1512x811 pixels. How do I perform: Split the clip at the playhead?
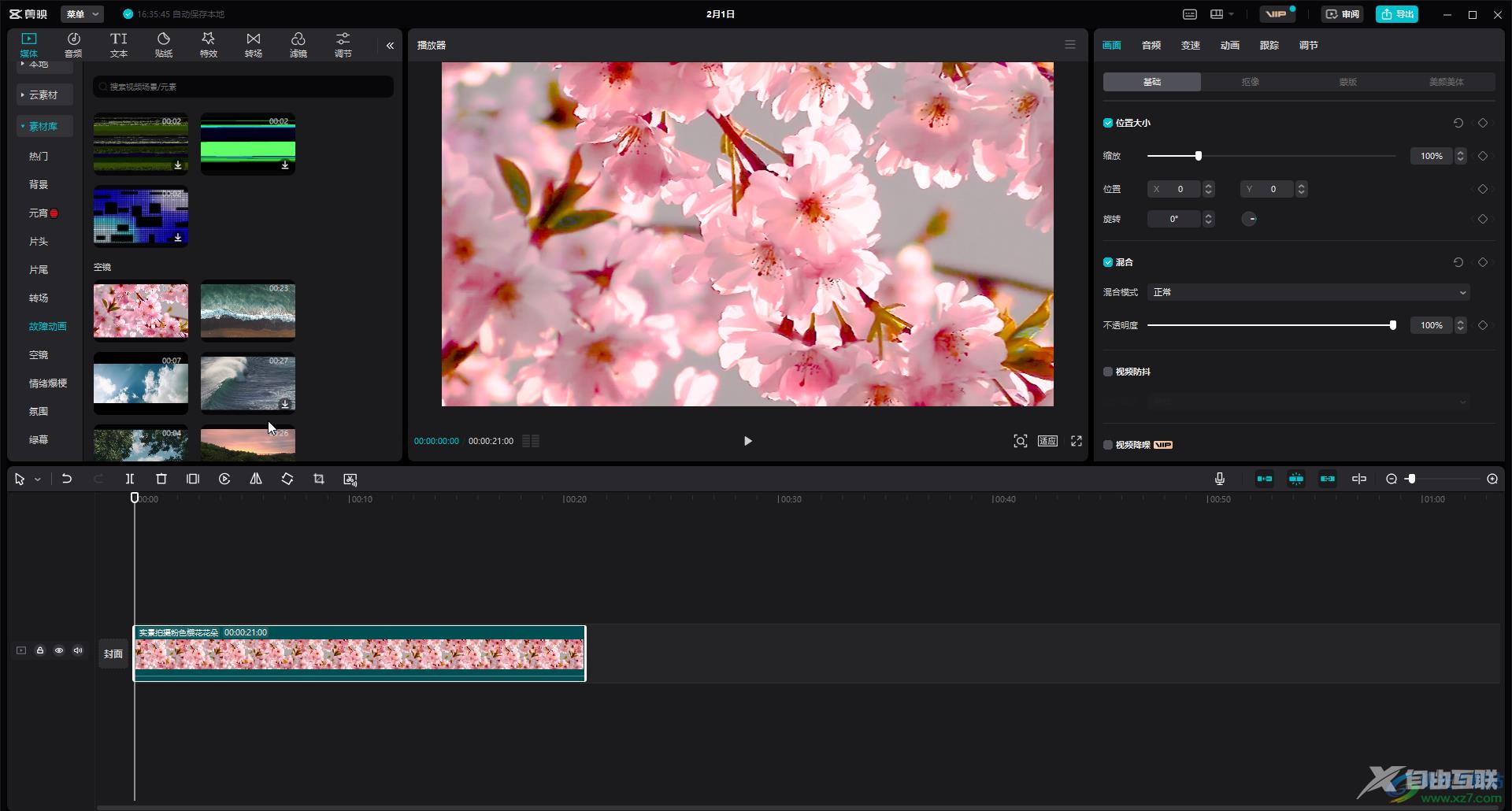tap(130, 479)
